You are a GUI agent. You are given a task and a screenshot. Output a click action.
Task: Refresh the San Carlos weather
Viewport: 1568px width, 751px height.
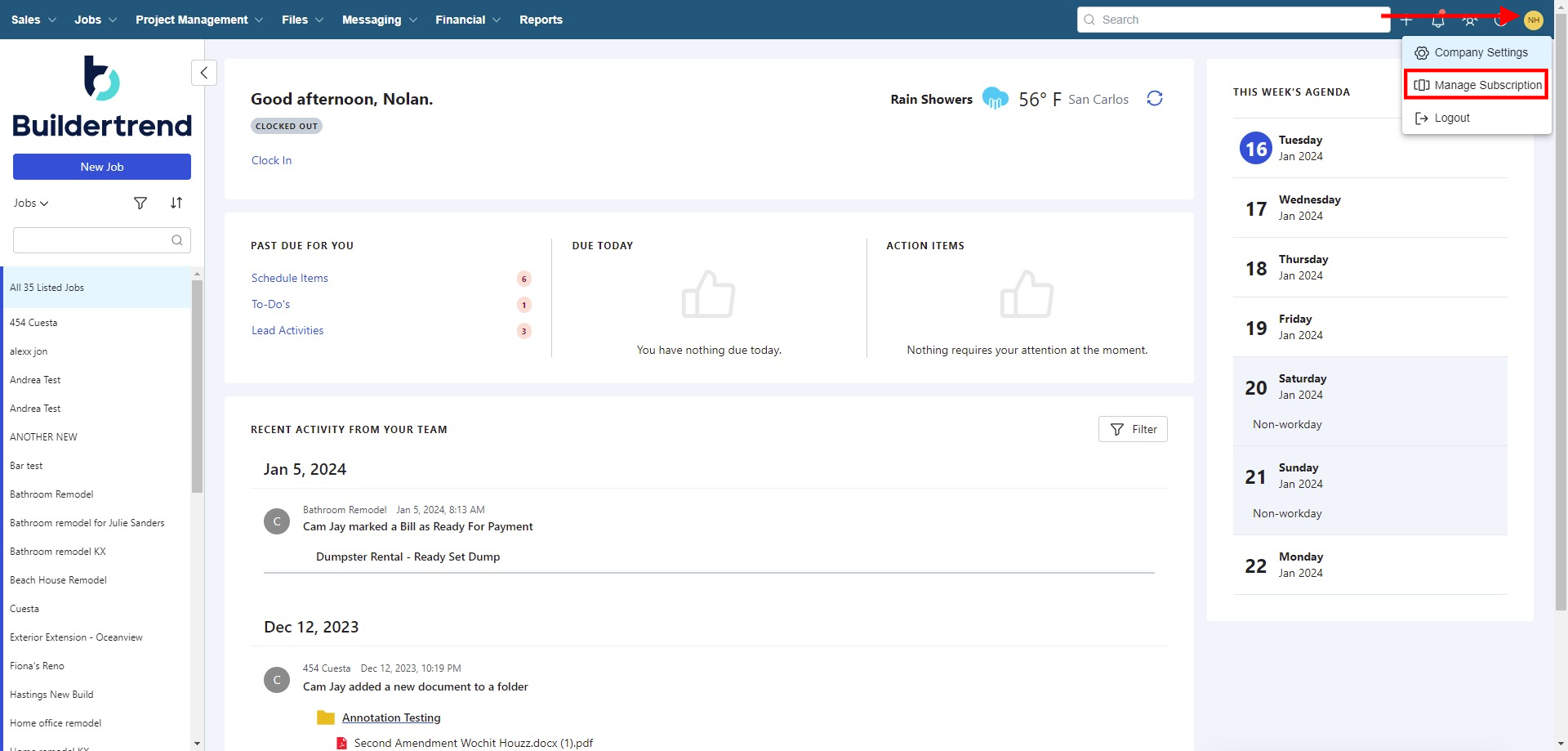click(x=1155, y=99)
